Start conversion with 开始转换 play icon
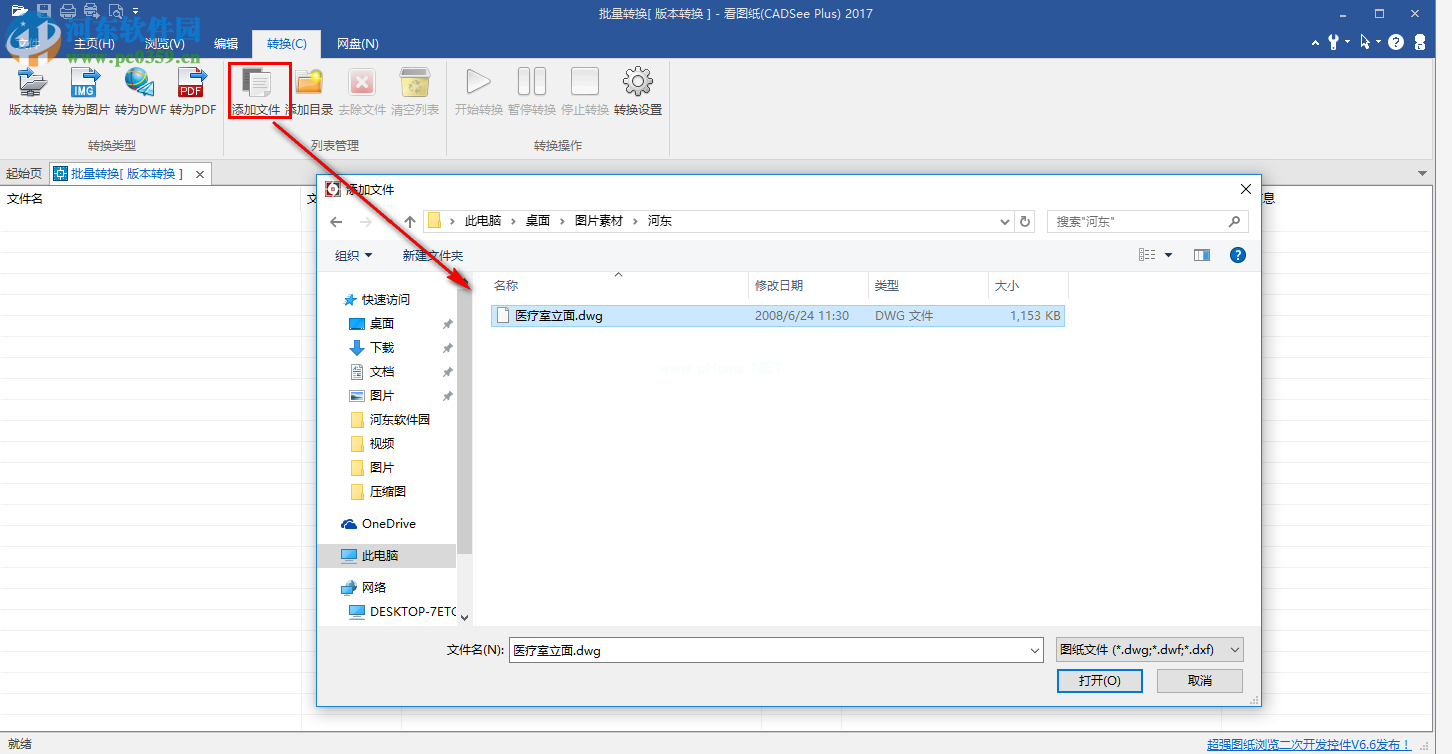Viewport: 1452px width, 754px height. pos(478,82)
